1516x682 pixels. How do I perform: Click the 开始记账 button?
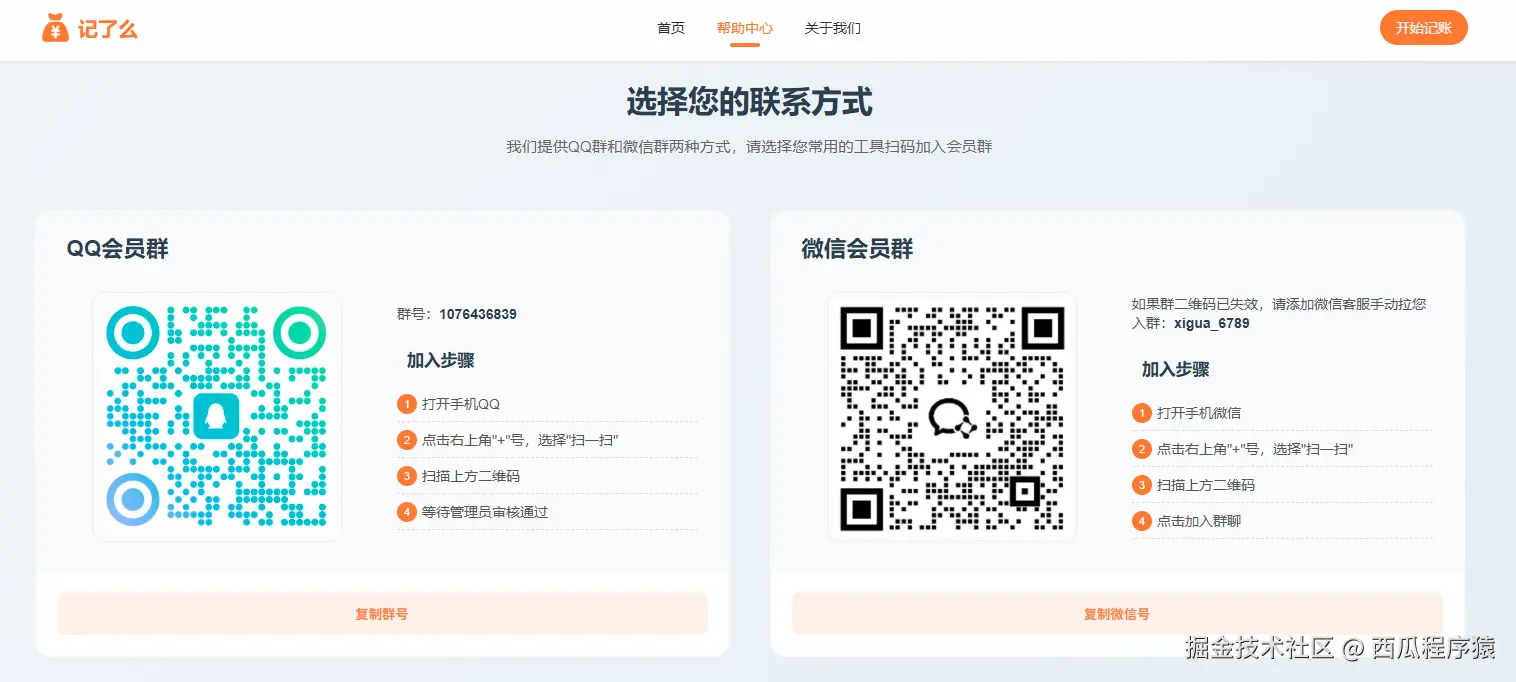[1424, 28]
